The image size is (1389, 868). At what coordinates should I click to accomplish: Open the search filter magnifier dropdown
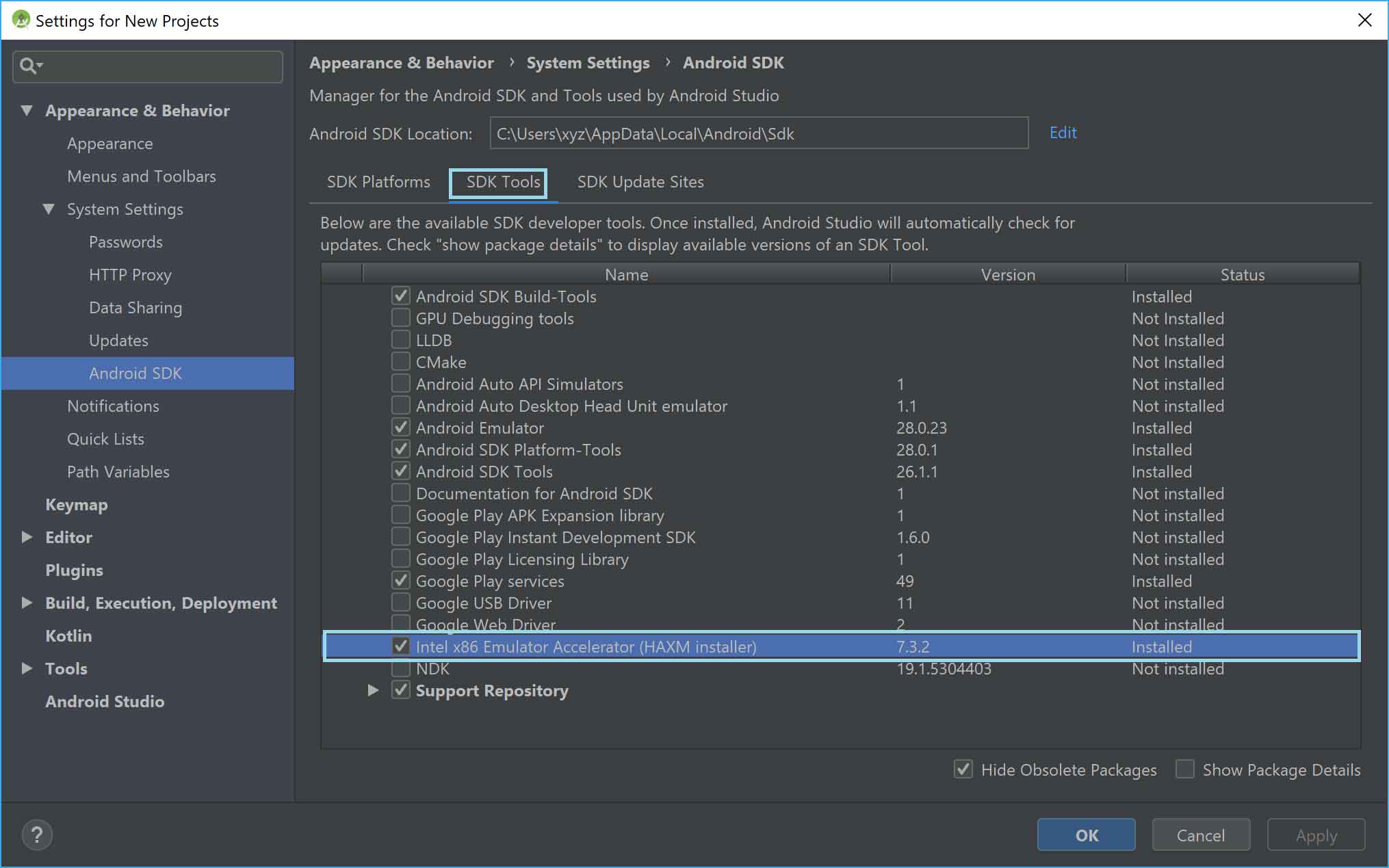point(30,66)
